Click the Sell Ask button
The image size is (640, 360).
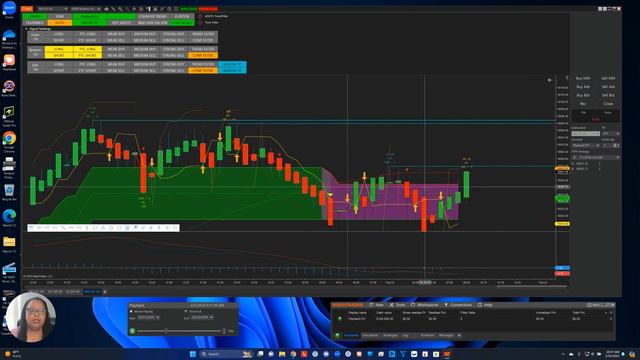608,87
